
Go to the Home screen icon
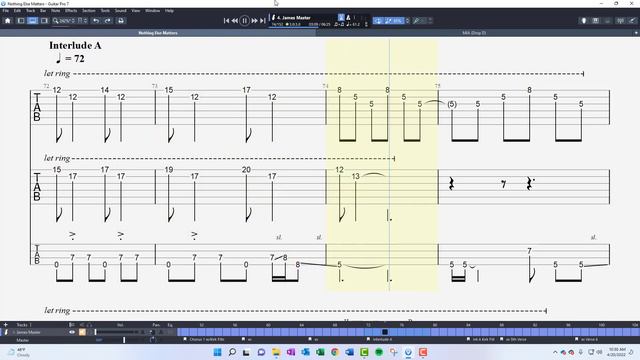8,21
